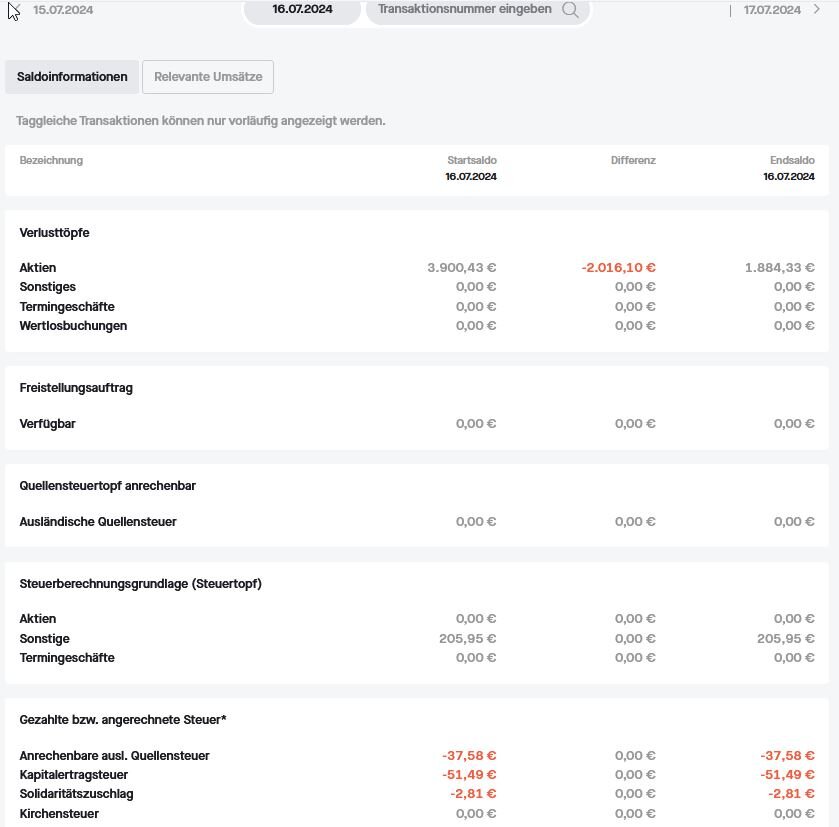This screenshot has height=827, width=839.
Task: Switch to the Saldoinformationen tab
Action: tap(72, 77)
